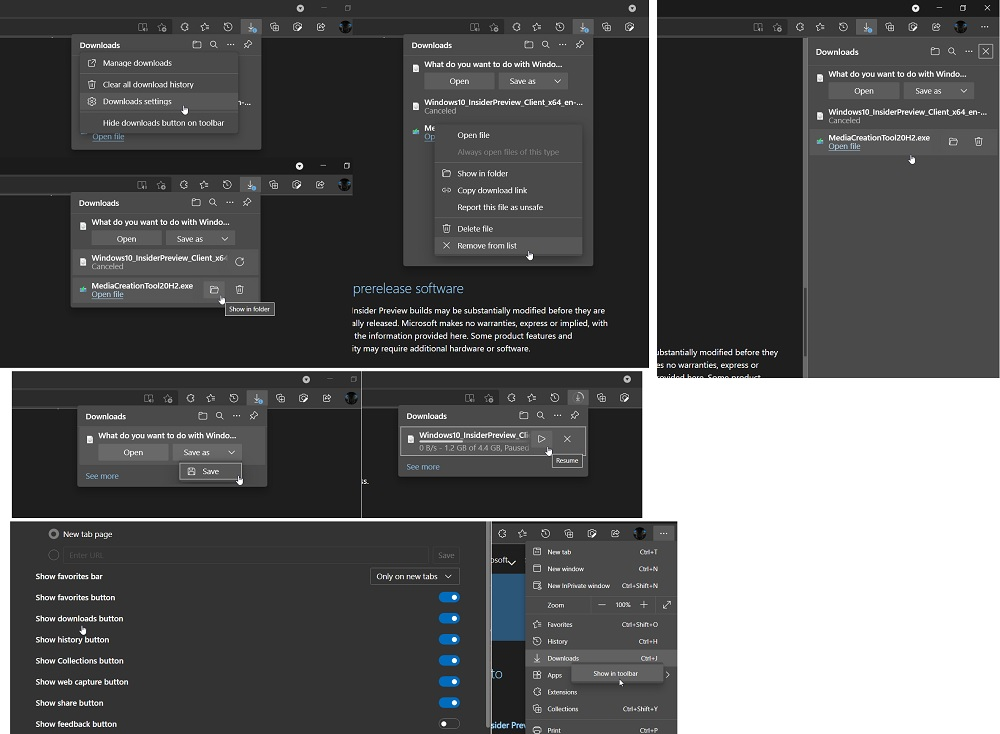Image resolution: width=1000 pixels, height=734 pixels.
Task: Click See more link beside Save option
Action: point(102,476)
